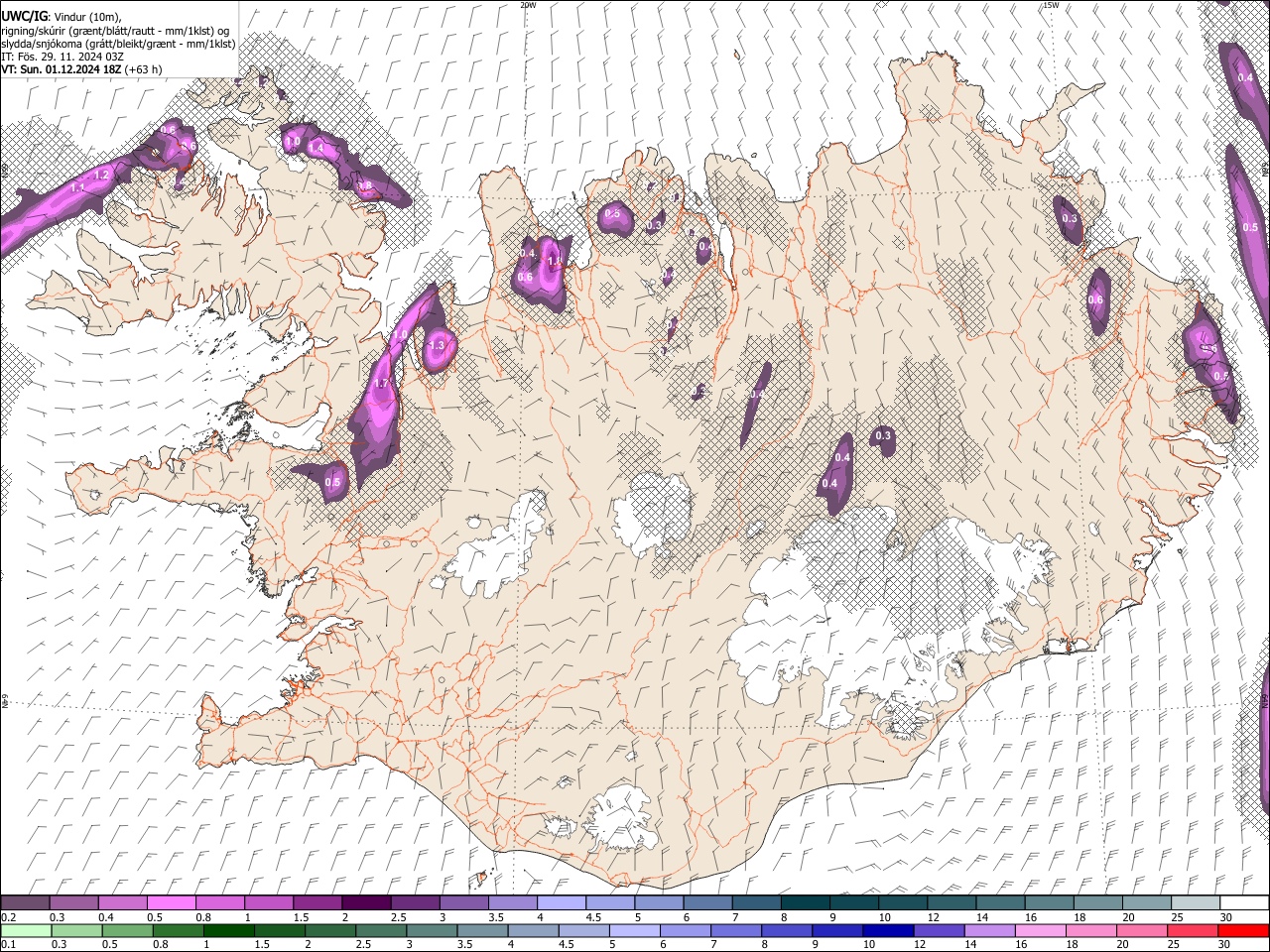Pick the white swatch ending the upper legend
Viewport: 1270px width, 952px height.
click(1243, 902)
